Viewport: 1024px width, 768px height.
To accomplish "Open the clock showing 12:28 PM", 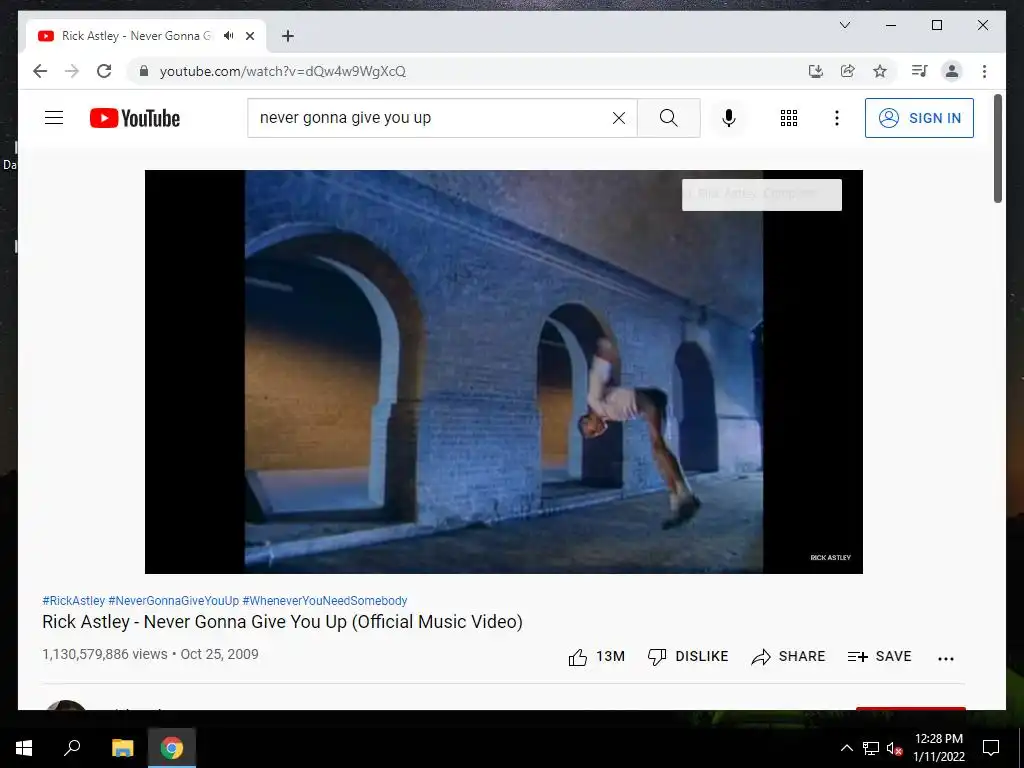I will (938, 748).
